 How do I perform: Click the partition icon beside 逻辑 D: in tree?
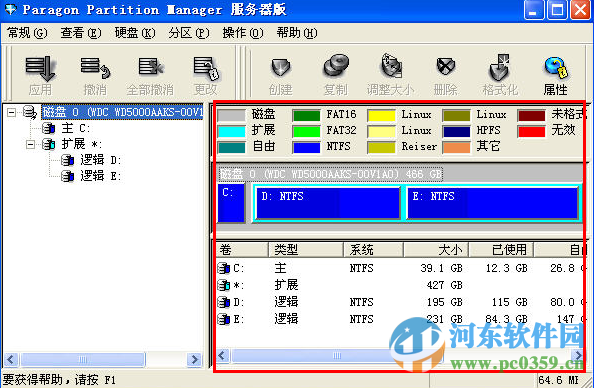[x=67, y=160]
